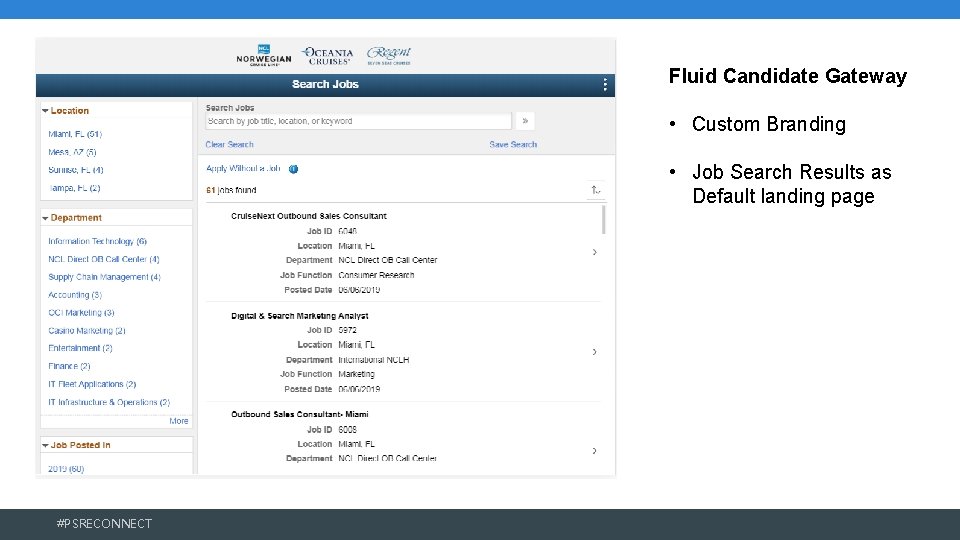Click the Save Search link

[x=513, y=144]
